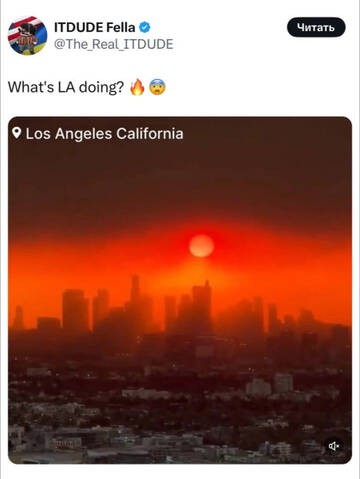Select the Los Angeles California location label

(x=98, y=134)
